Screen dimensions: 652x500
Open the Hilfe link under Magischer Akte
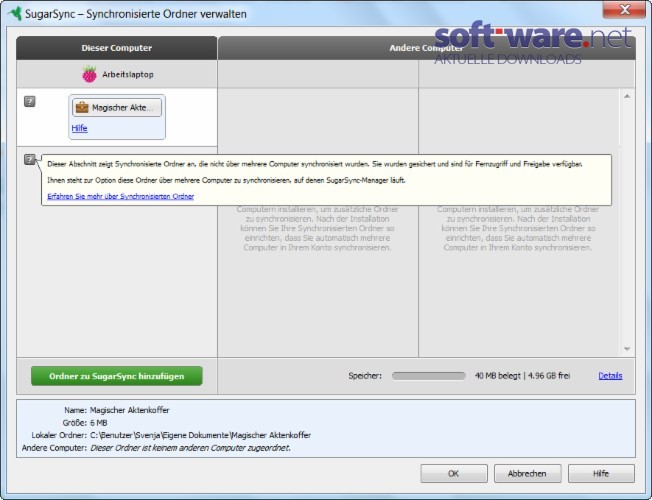tap(79, 128)
